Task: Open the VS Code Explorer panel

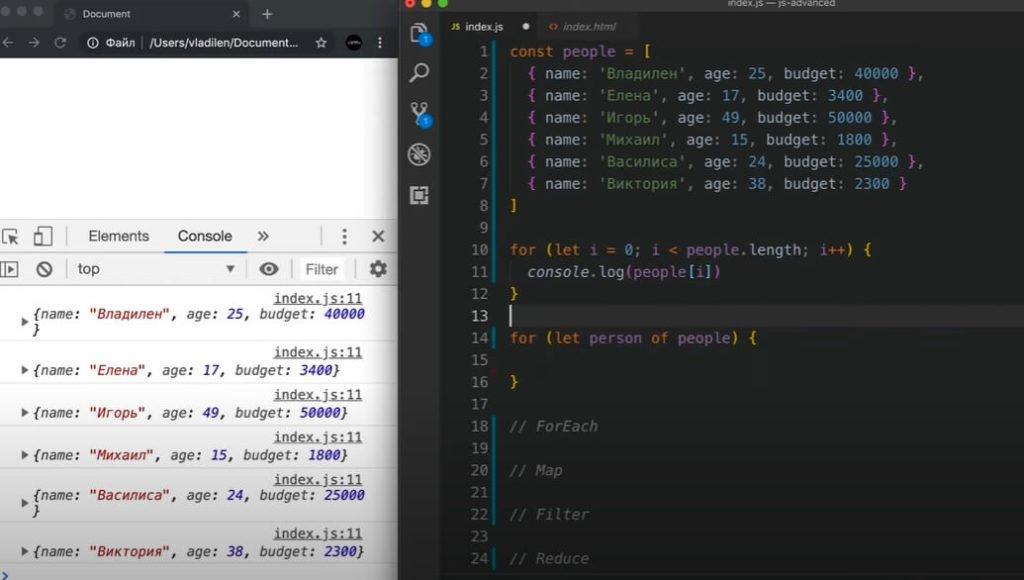Action: [420, 34]
